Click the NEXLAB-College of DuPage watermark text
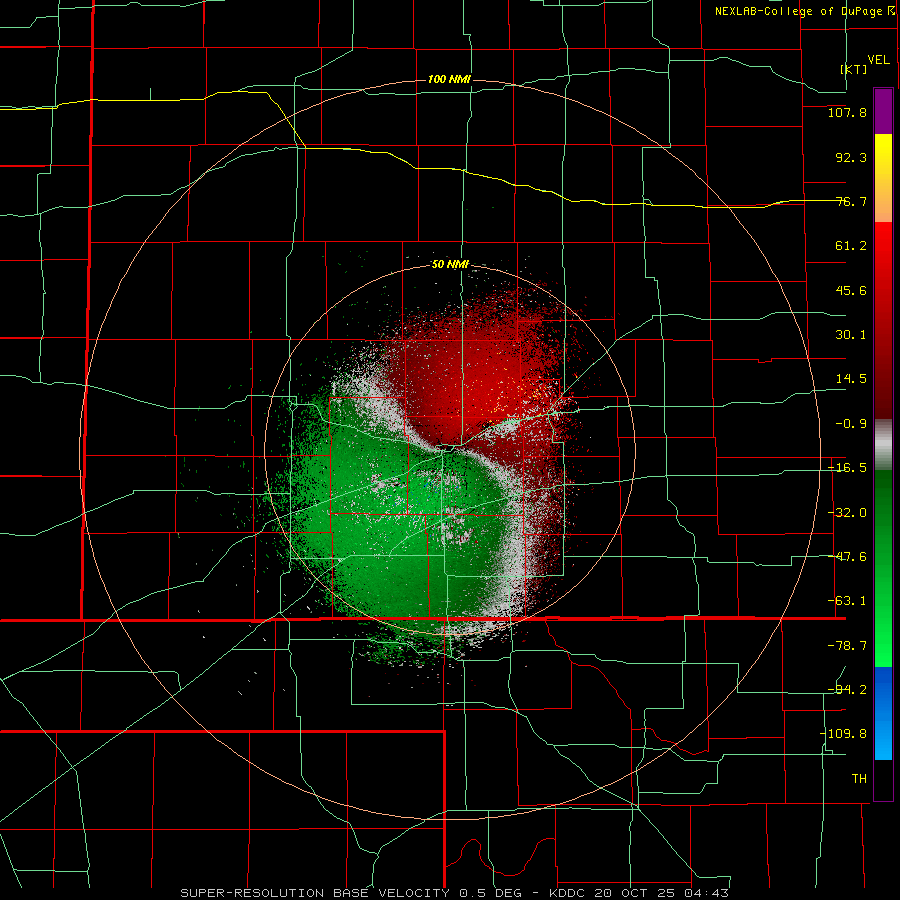900x900 pixels. [804, 11]
